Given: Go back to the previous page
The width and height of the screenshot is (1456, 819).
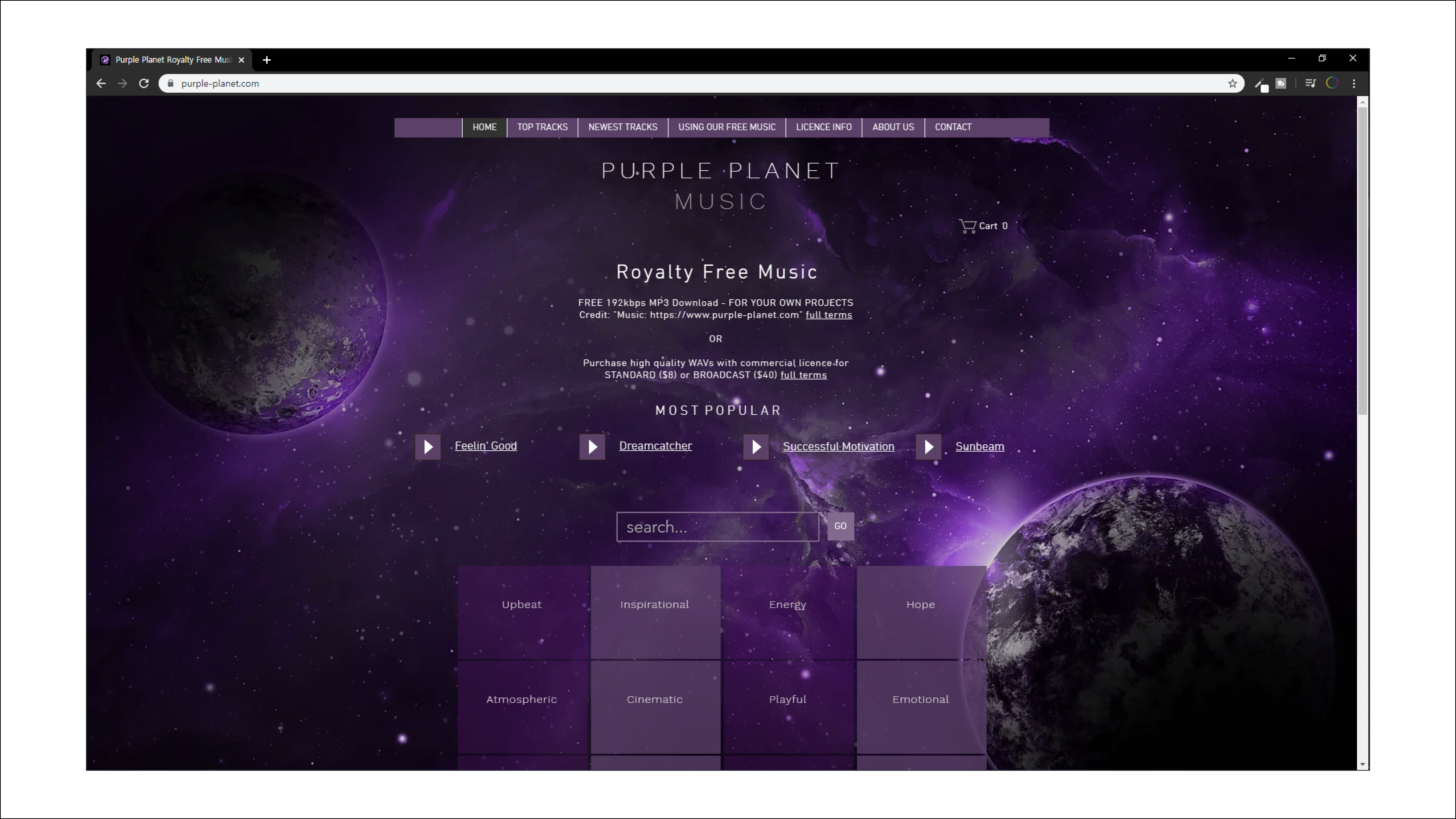Looking at the screenshot, I should pos(101,84).
